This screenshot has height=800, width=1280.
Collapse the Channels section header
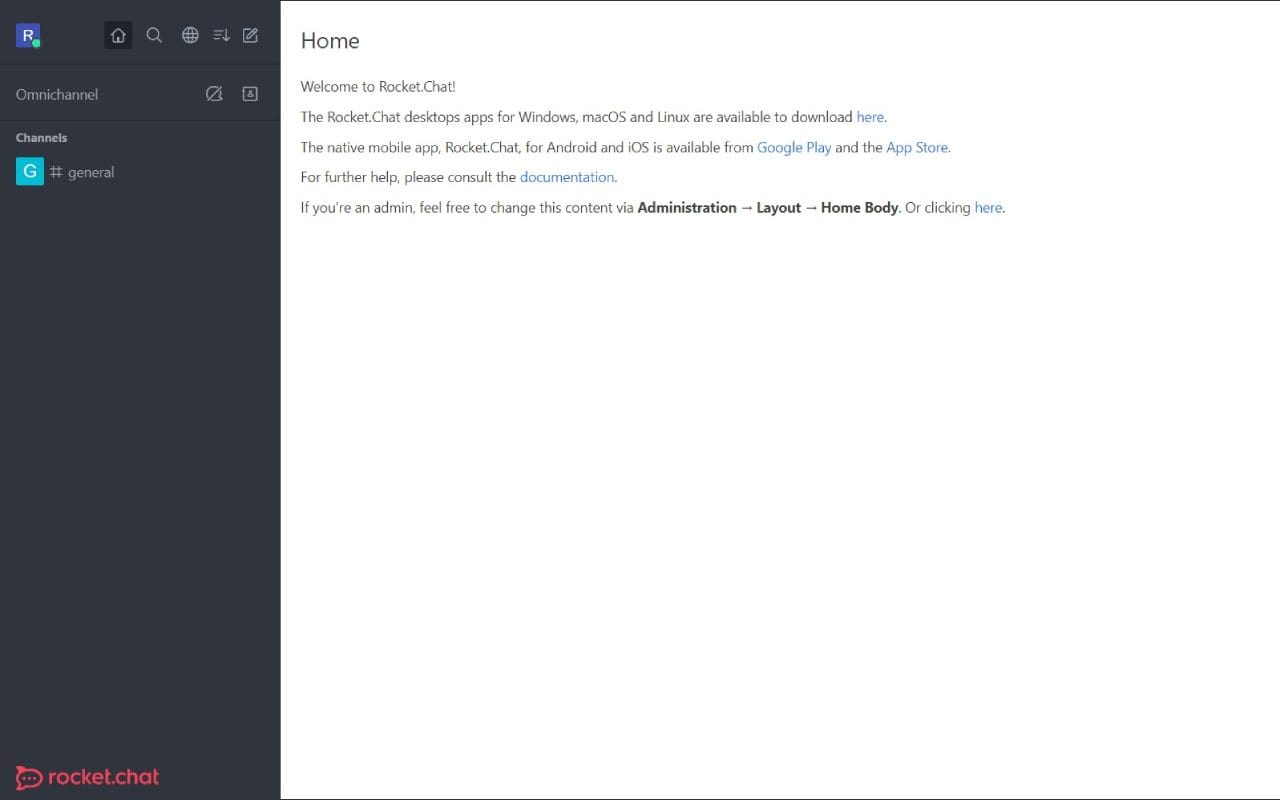[x=41, y=137]
